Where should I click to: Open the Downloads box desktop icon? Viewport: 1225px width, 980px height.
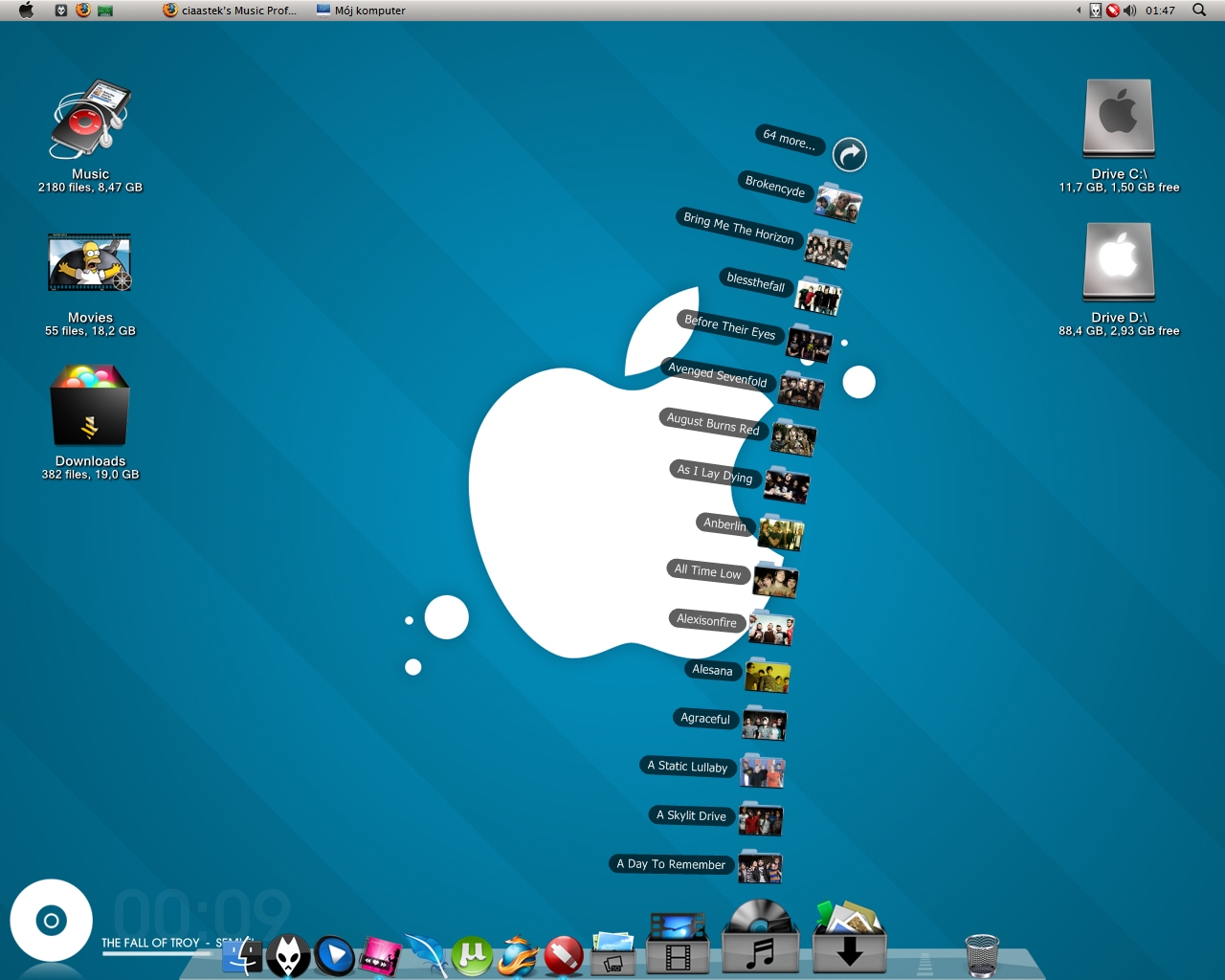click(90, 404)
